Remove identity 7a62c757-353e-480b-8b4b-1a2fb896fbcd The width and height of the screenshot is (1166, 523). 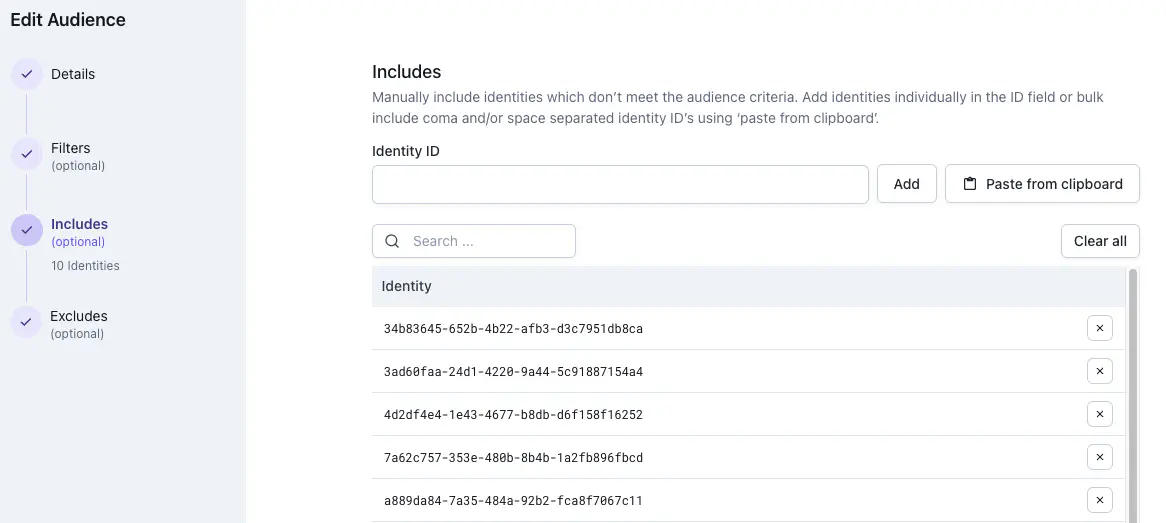1100,458
